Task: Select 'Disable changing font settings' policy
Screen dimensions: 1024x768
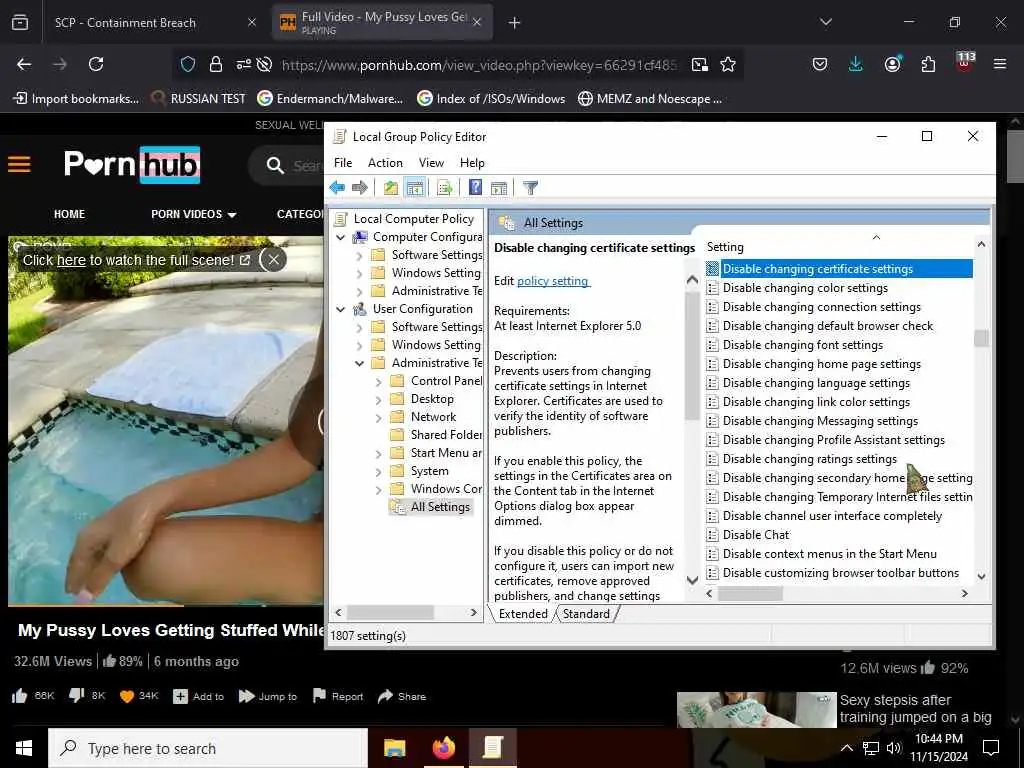Action: [803, 345]
